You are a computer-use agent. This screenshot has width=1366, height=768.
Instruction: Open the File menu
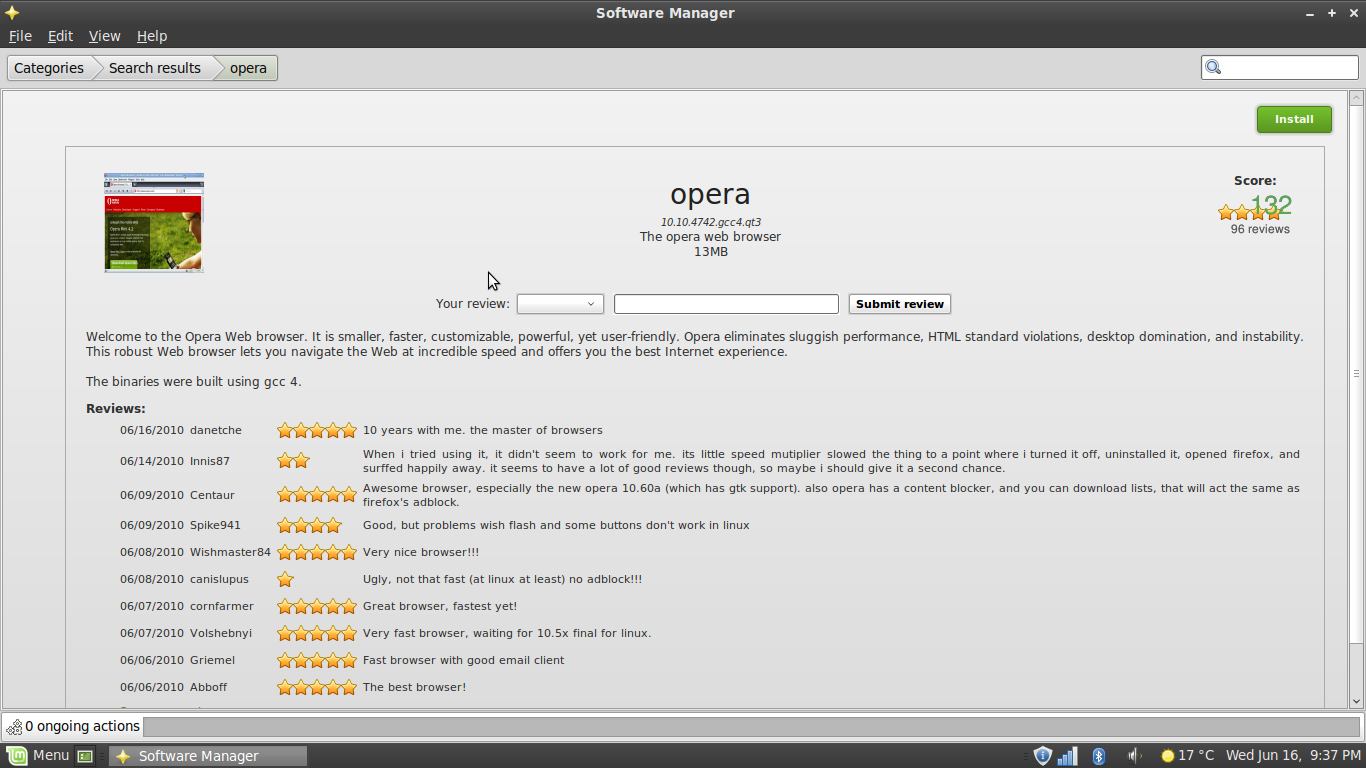(x=20, y=36)
